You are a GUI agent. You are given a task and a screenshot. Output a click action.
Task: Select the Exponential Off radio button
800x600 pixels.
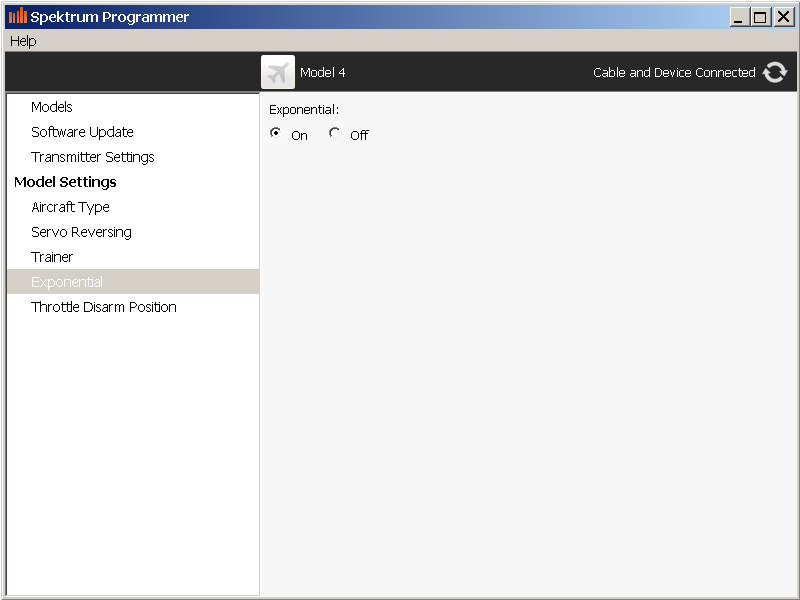pos(334,133)
